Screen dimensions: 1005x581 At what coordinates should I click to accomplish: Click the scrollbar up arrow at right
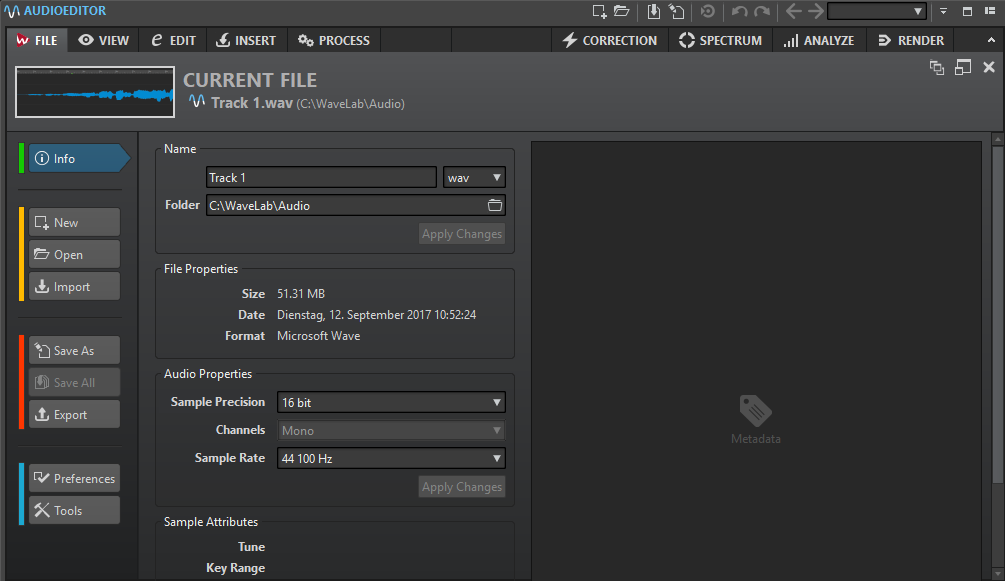(x=997, y=139)
